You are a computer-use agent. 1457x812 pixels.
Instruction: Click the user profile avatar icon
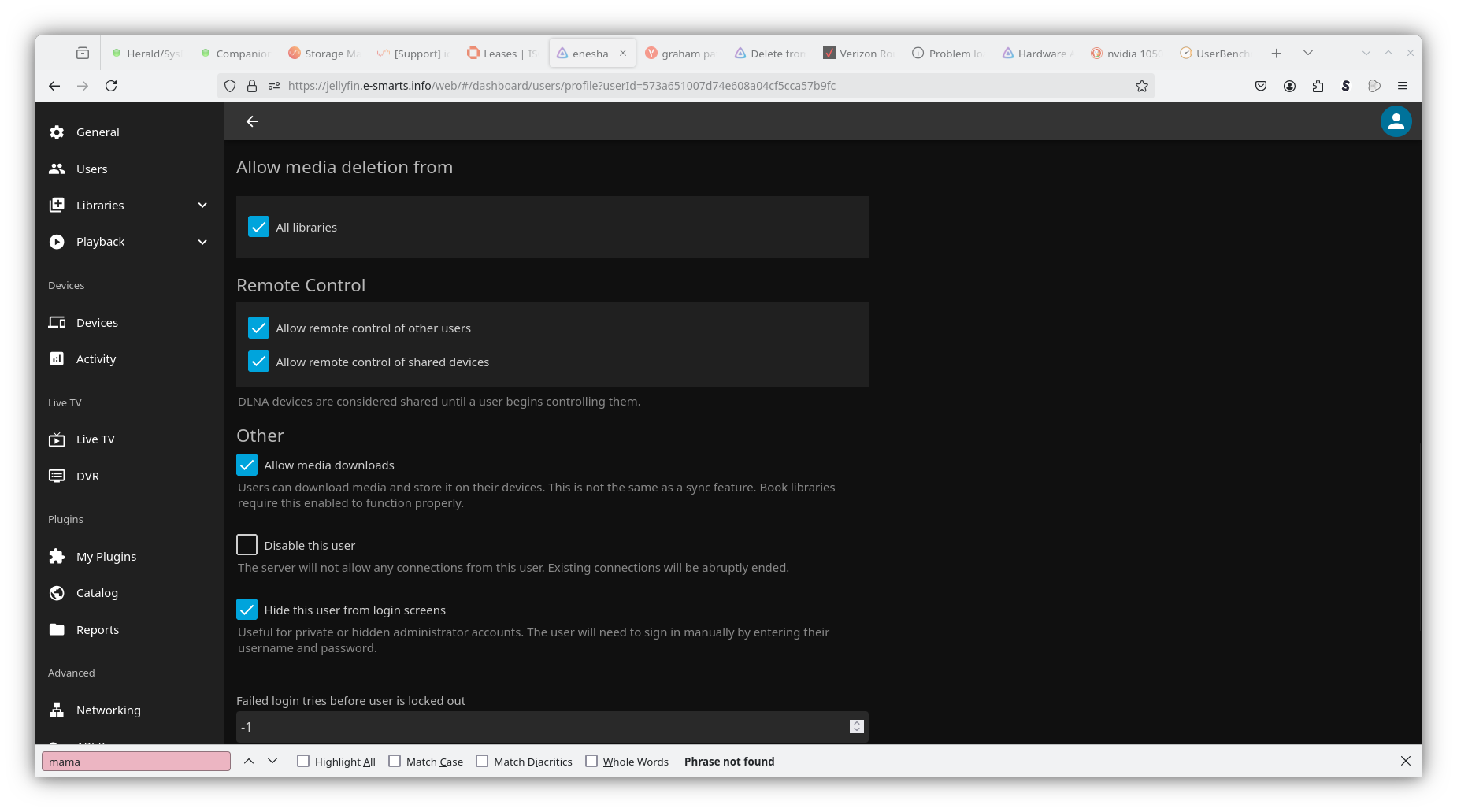[x=1396, y=121]
